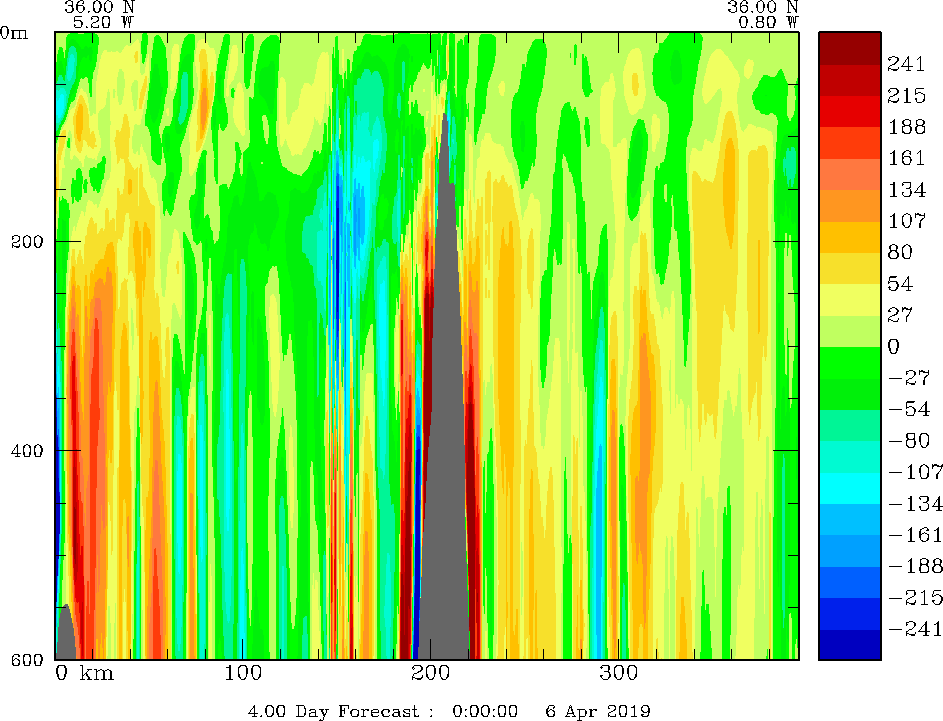
Task: Click the '0m' depth axis label
Action: click(x=14, y=33)
